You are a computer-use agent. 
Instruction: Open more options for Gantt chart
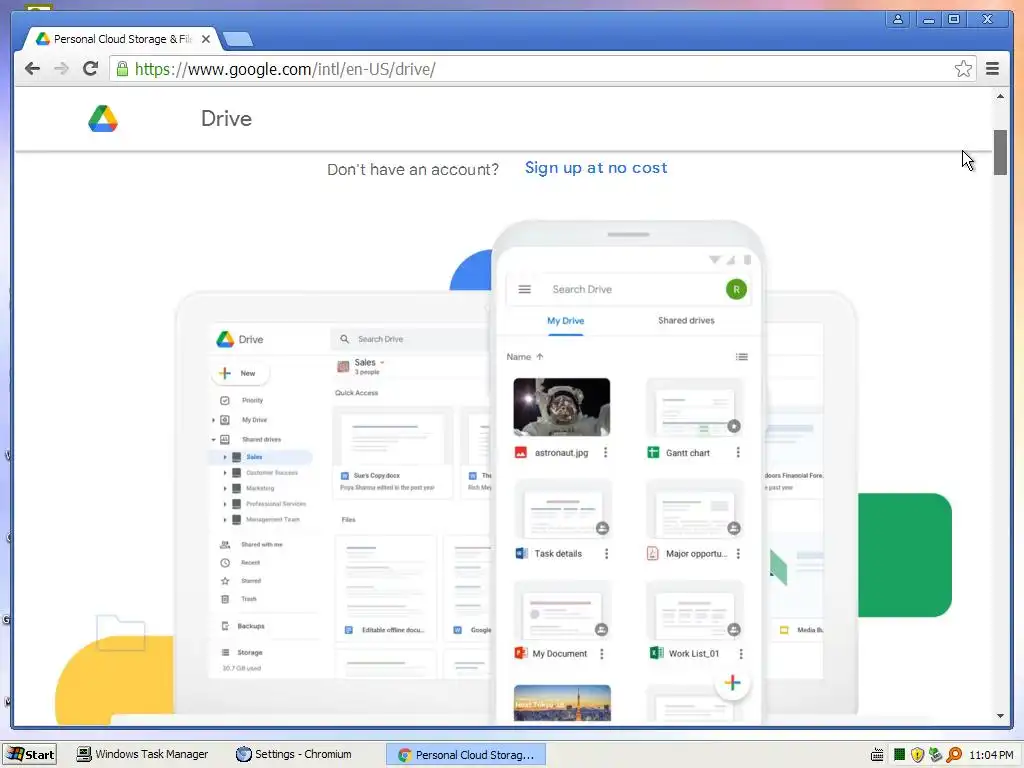coord(738,453)
